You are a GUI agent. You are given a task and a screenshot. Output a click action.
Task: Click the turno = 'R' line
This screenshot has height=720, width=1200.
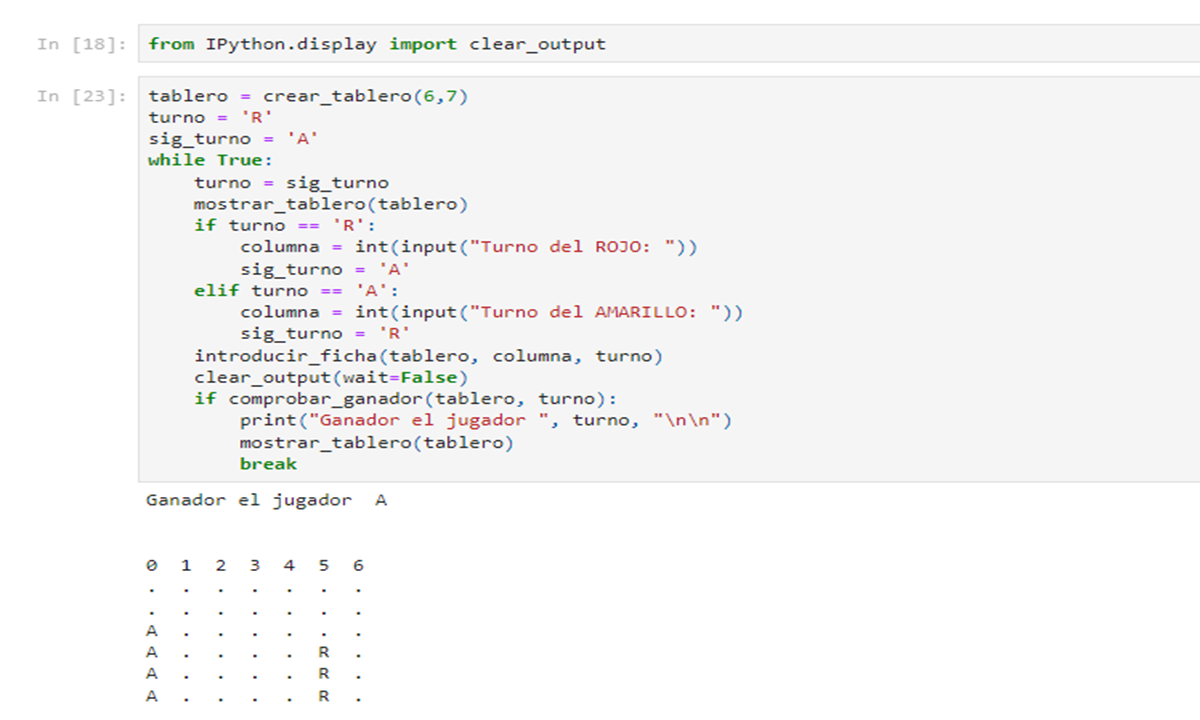pos(211,117)
